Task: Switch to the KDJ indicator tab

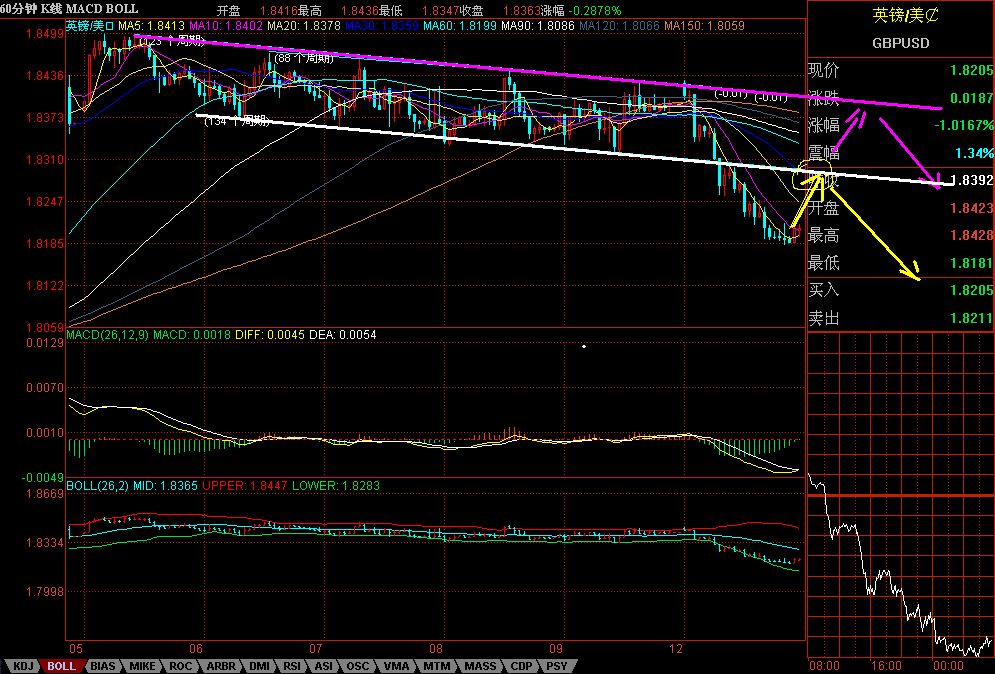Action: (24, 665)
